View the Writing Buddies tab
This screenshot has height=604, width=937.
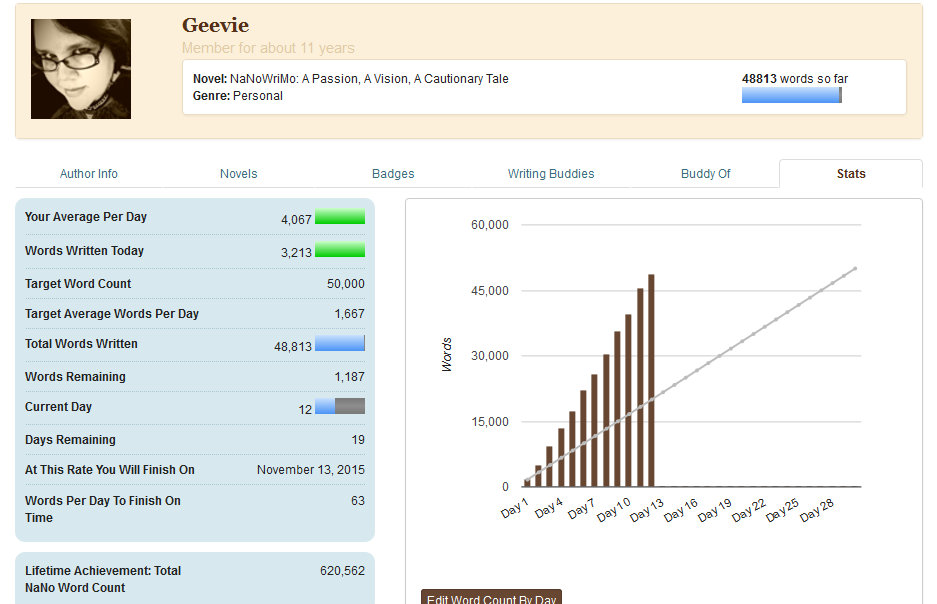(551, 174)
